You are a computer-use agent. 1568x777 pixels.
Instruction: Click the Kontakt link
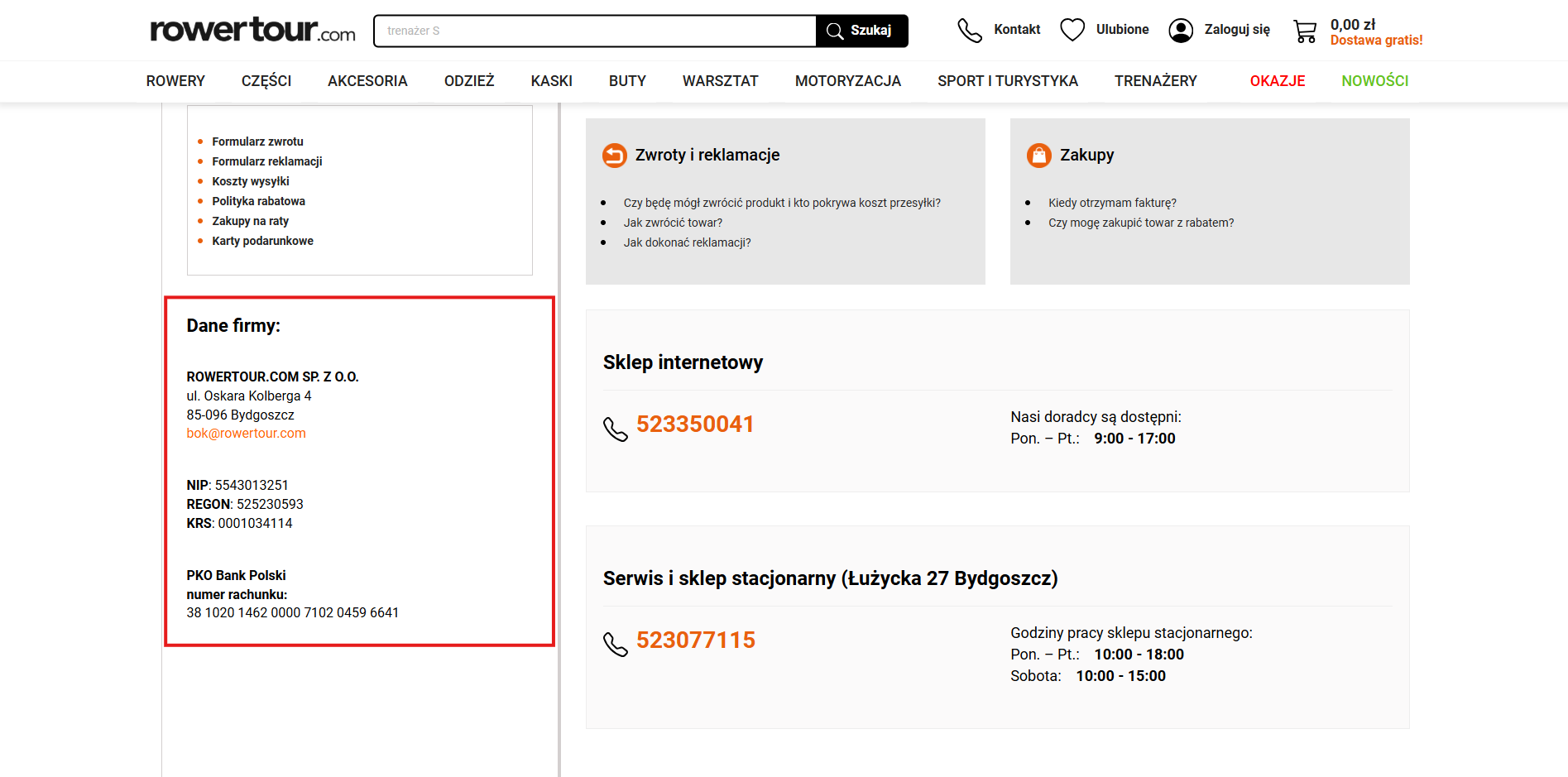pyautogui.click(x=1017, y=30)
